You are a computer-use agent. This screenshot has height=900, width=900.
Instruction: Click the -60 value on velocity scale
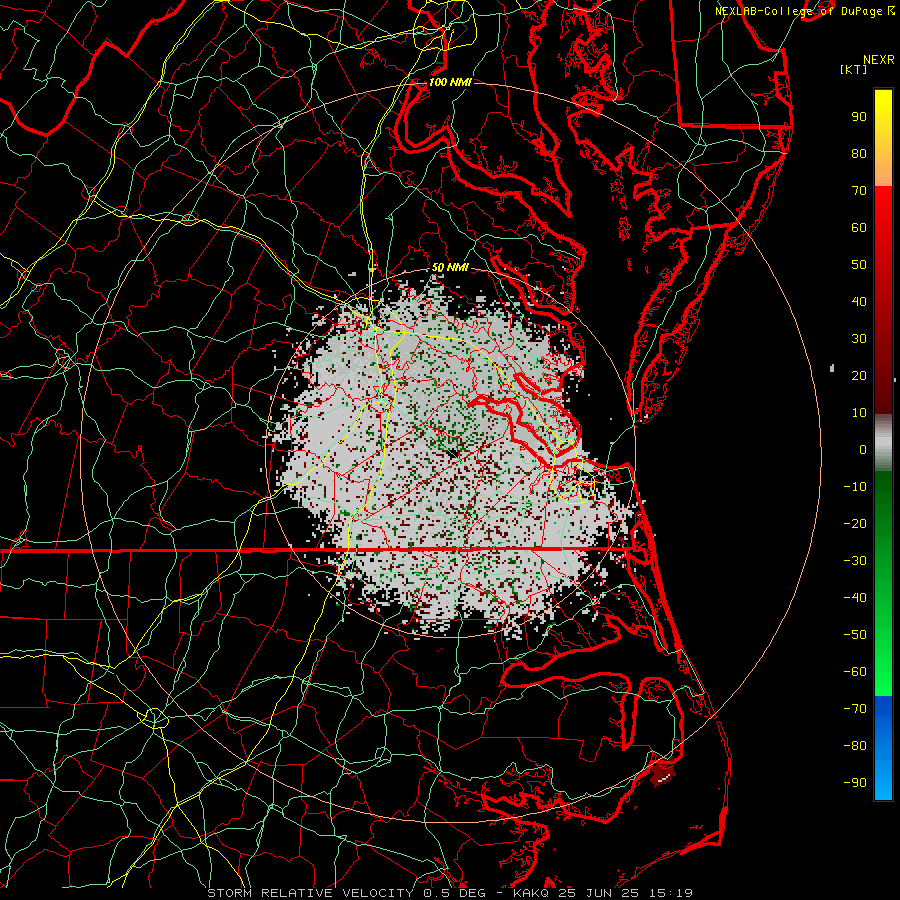pyautogui.click(x=855, y=672)
